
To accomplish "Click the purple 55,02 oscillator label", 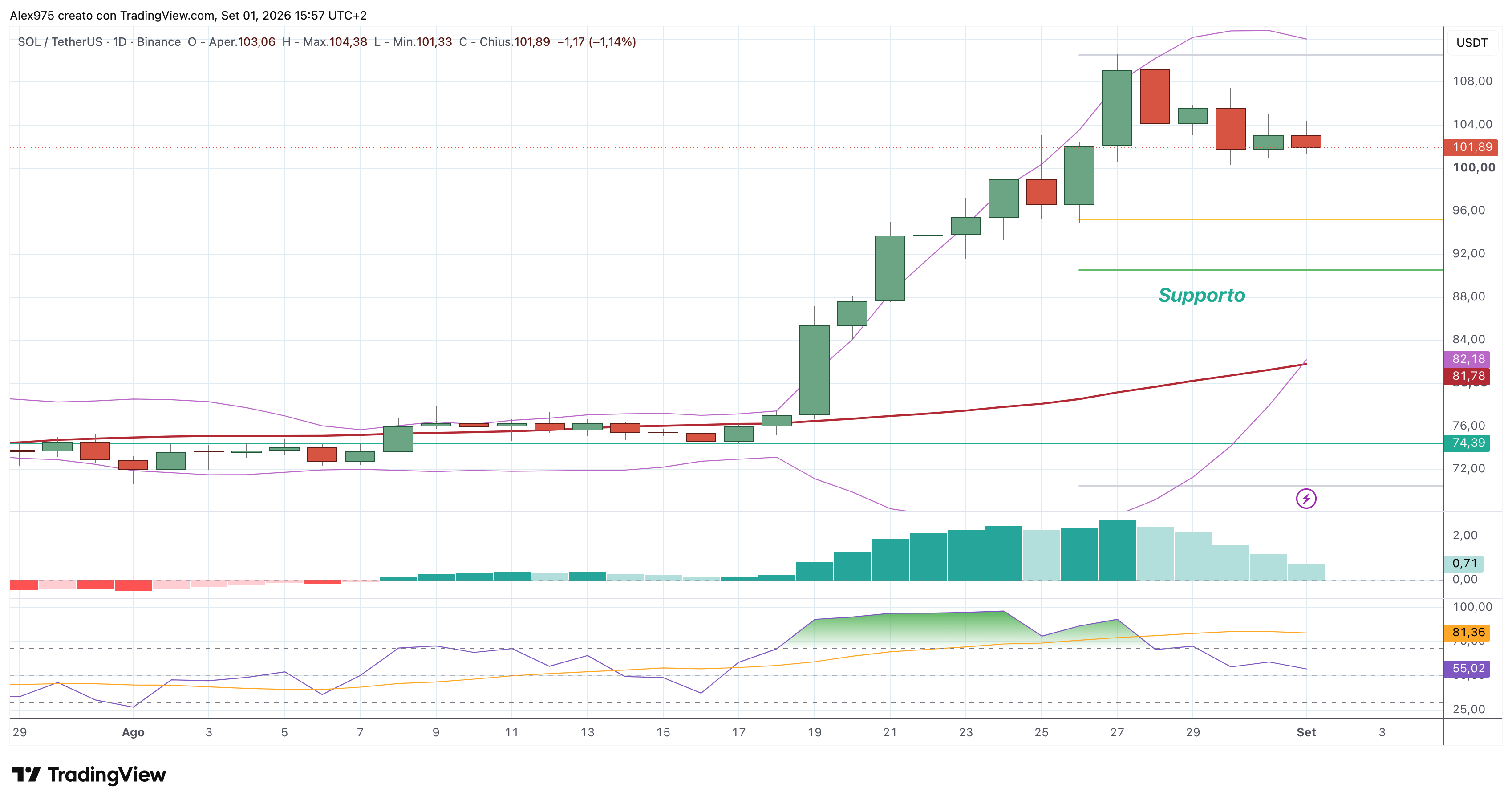I will point(1467,669).
